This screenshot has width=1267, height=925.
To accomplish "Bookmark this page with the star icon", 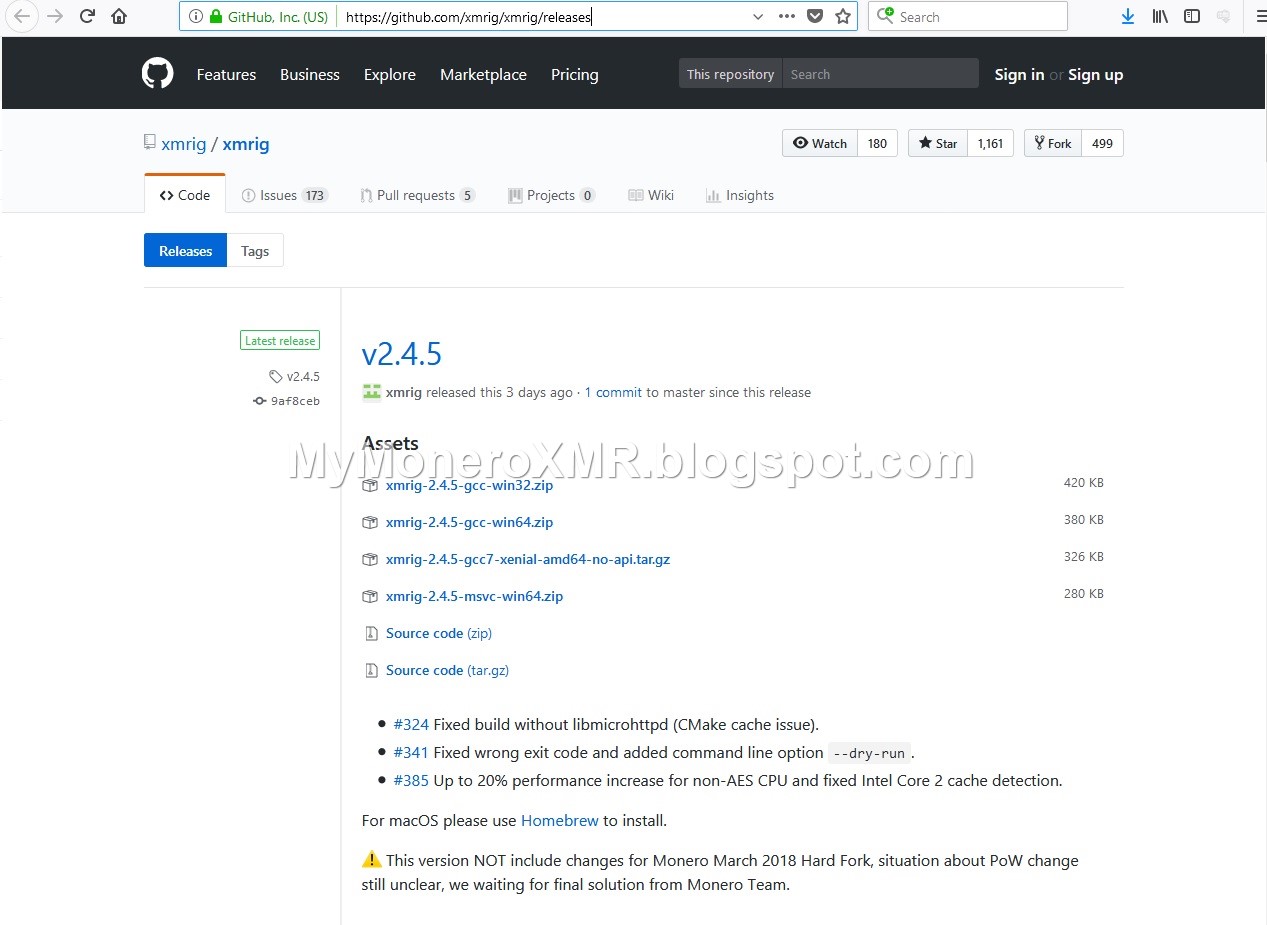I will coord(843,16).
